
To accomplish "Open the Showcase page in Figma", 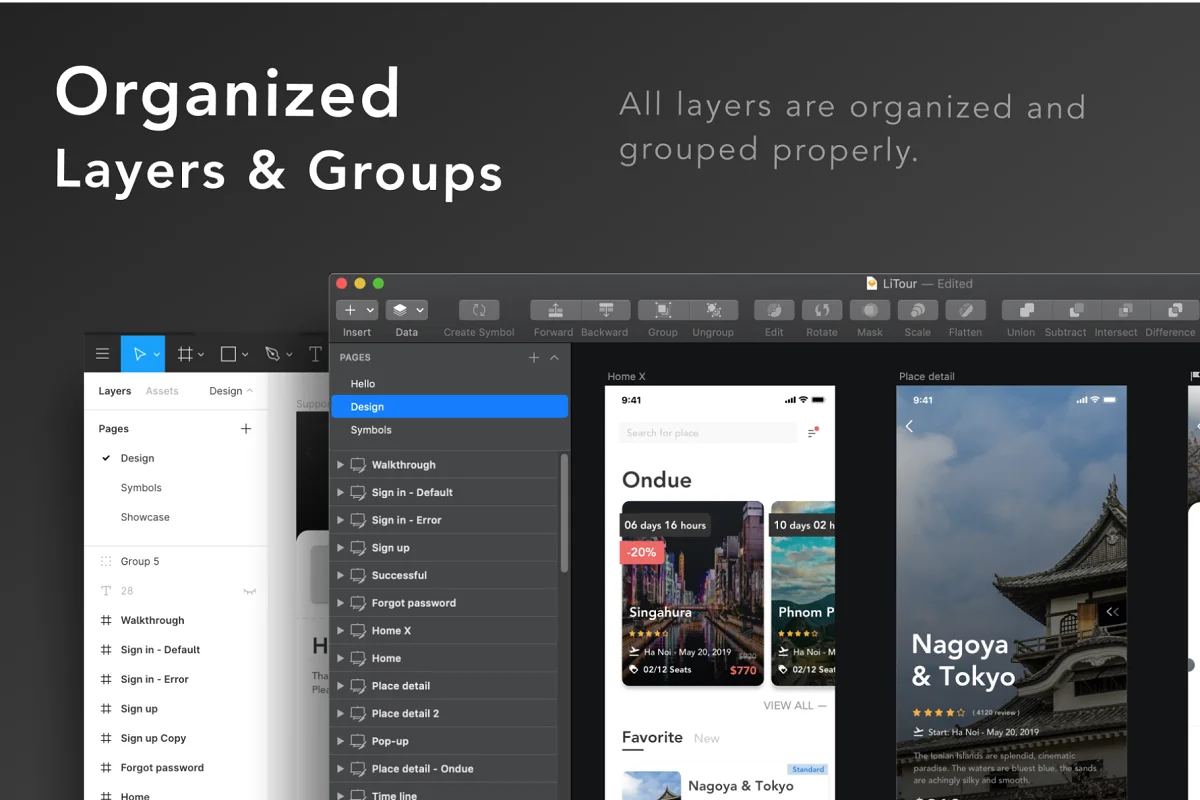I will [145, 517].
